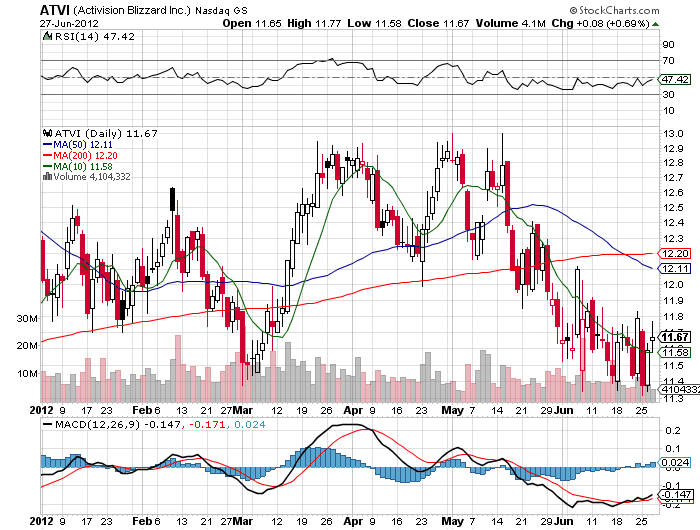Image resolution: width=700 pixels, height=530 pixels.
Task: Click the 47.42 RSI value tag
Action: click(675, 79)
